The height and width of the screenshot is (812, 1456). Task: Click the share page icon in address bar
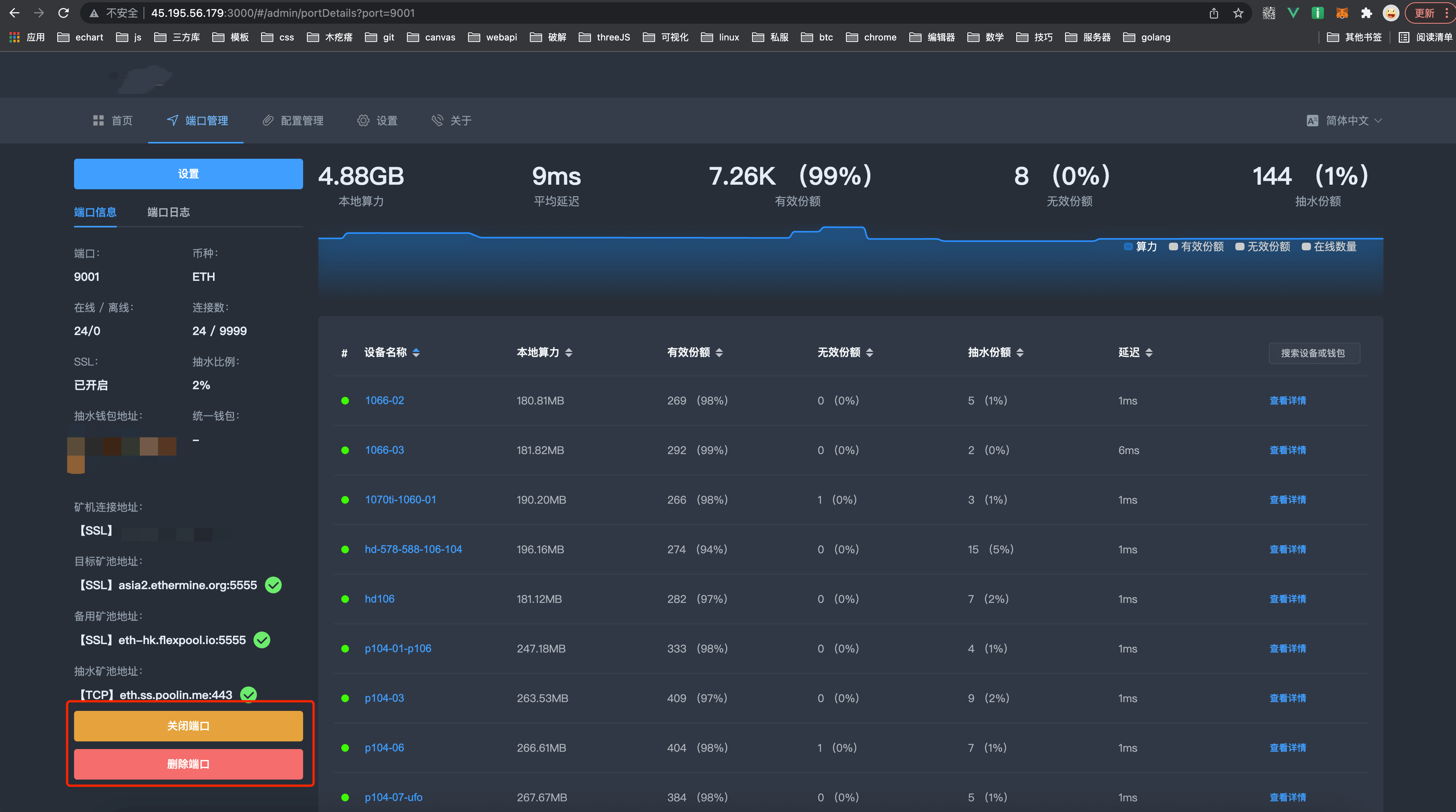click(x=1214, y=13)
